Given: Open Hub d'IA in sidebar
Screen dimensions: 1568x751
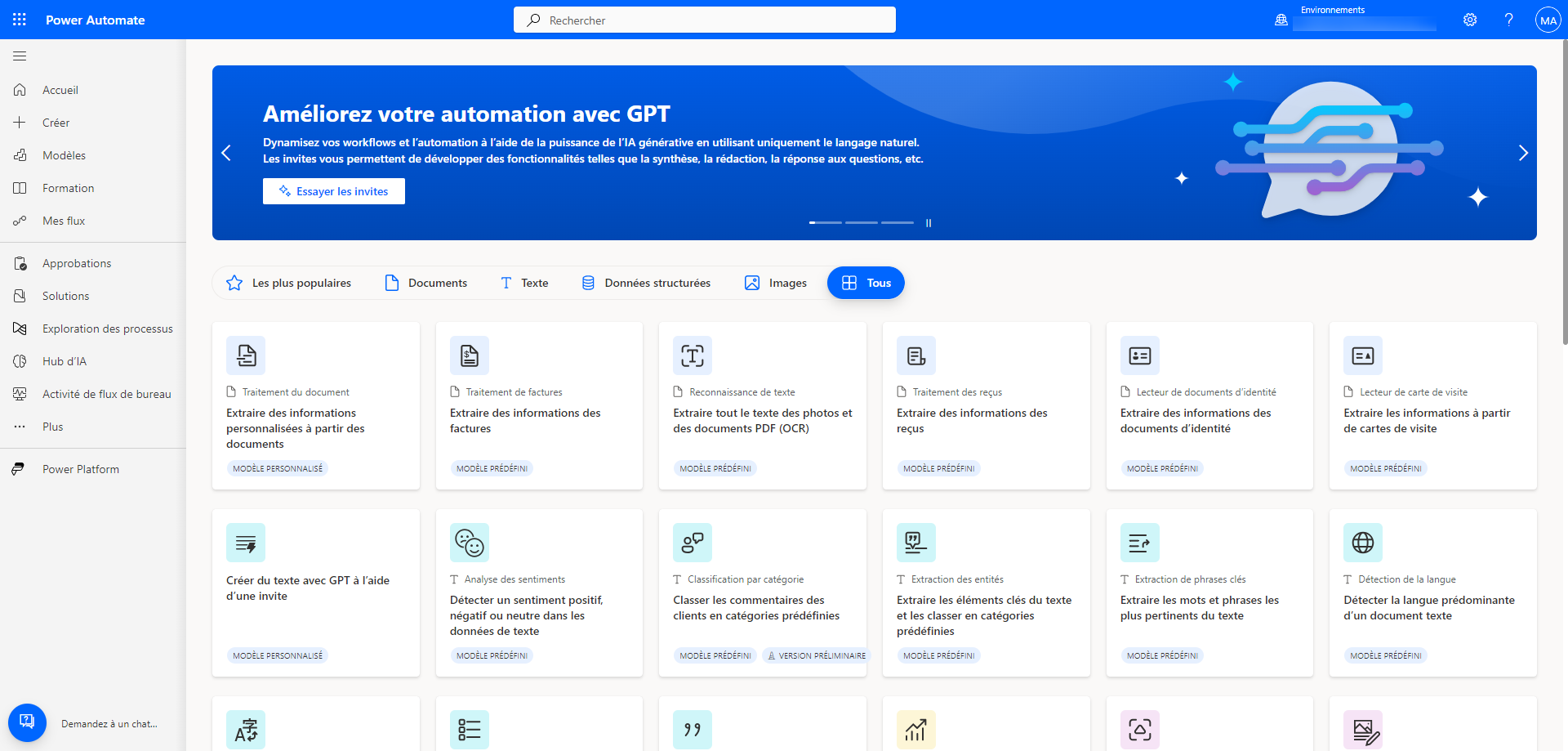Looking at the screenshot, I should click(x=93, y=361).
